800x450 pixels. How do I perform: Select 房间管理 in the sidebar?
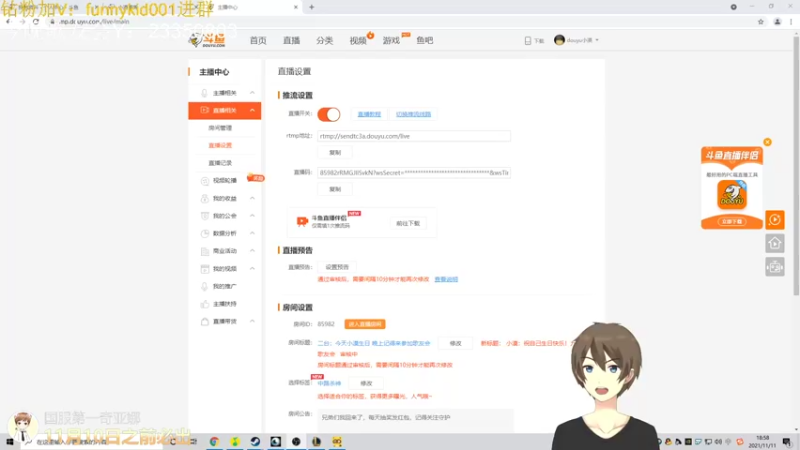click(x=220, y=128)
